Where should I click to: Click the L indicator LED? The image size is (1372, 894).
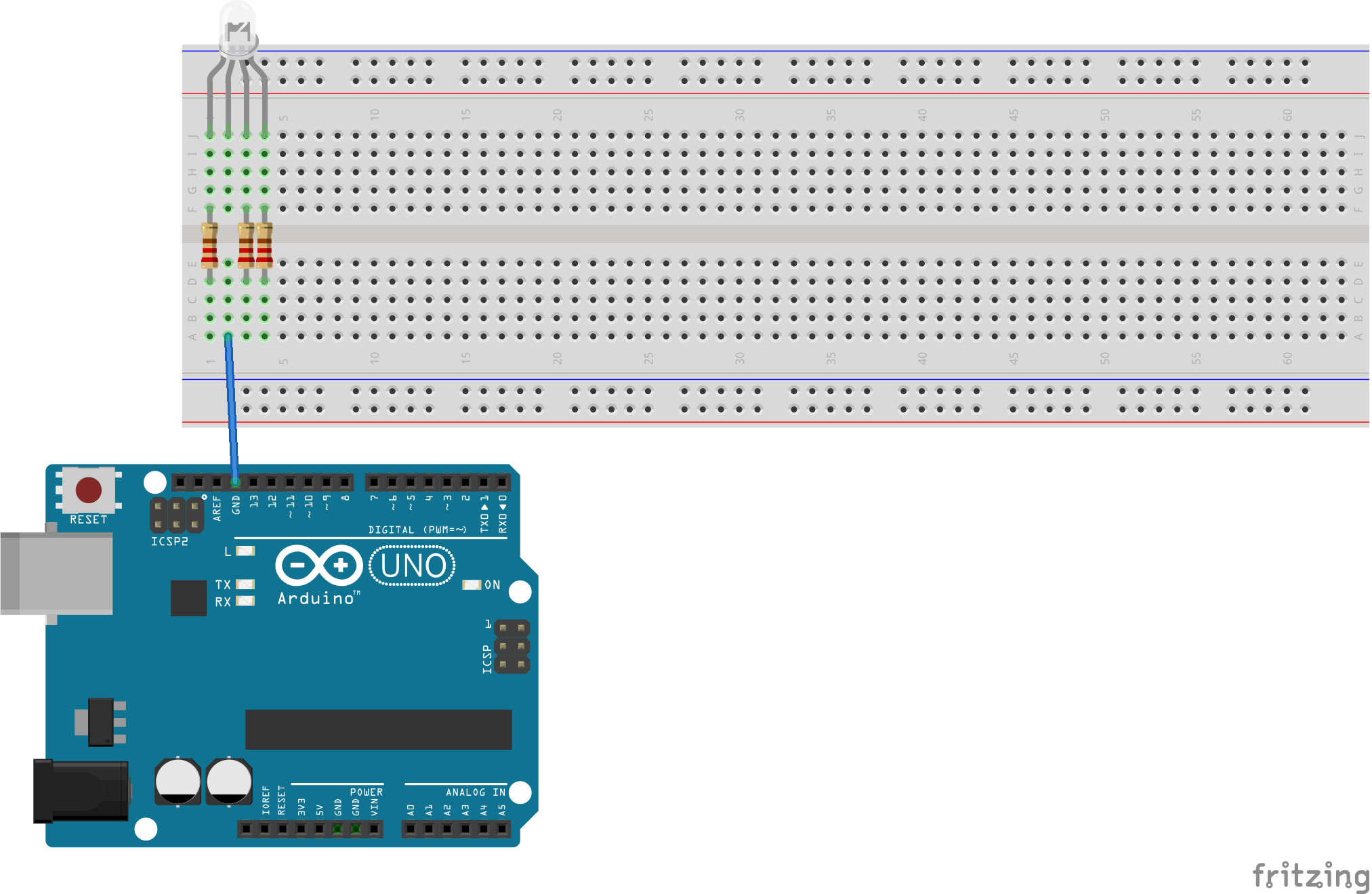[x=245, y=551]
